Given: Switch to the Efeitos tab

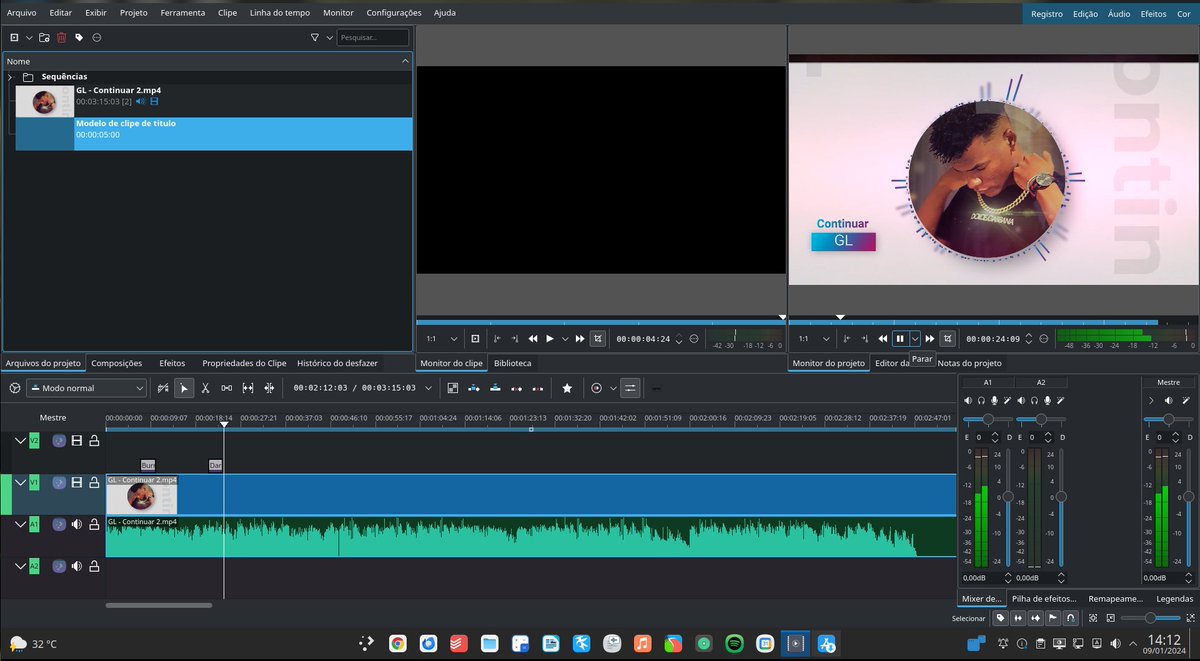Looking at the screenshot, I should [172, 363].
